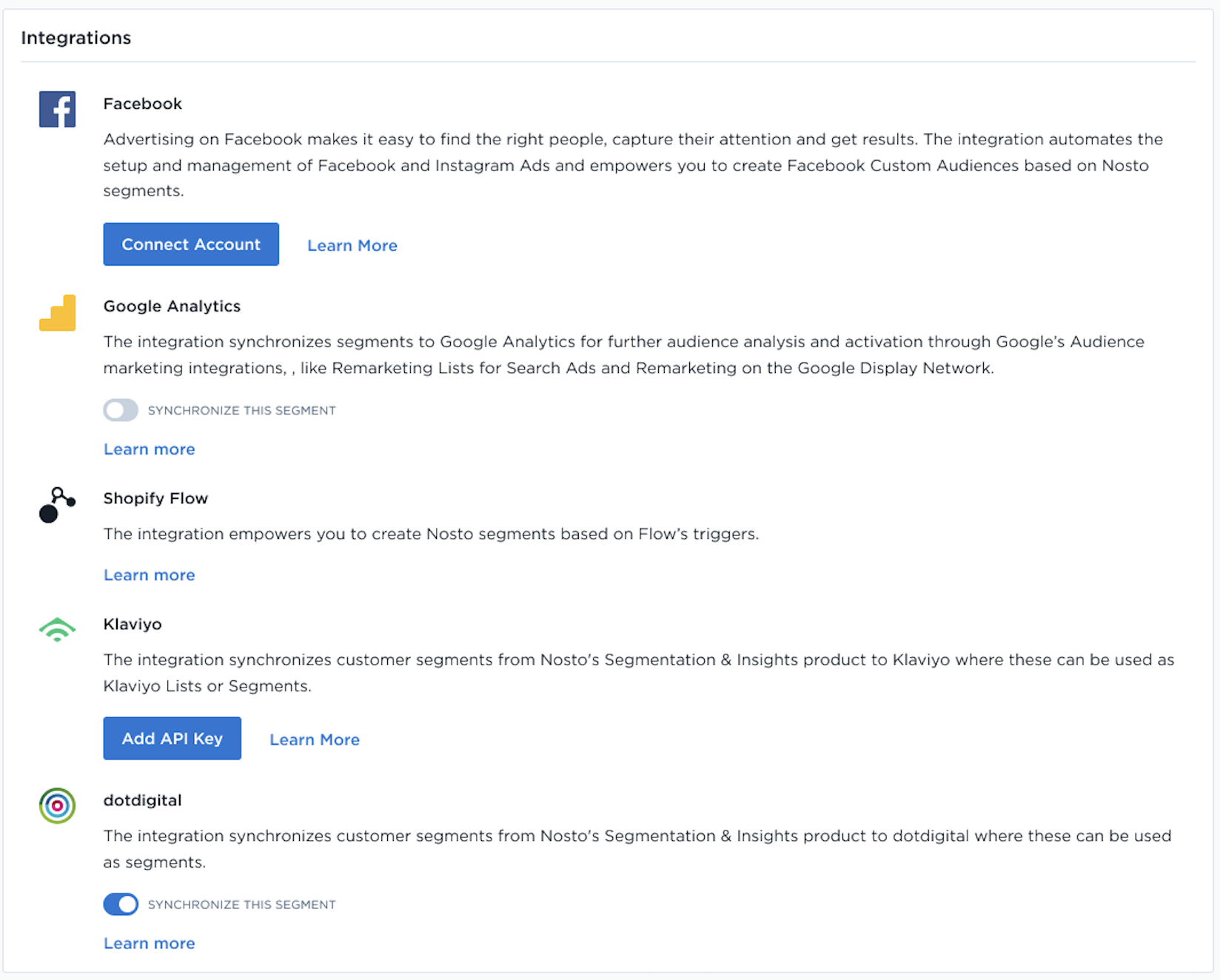
Task: Open Facebook Learn More link
Action: tap(352, 246)
